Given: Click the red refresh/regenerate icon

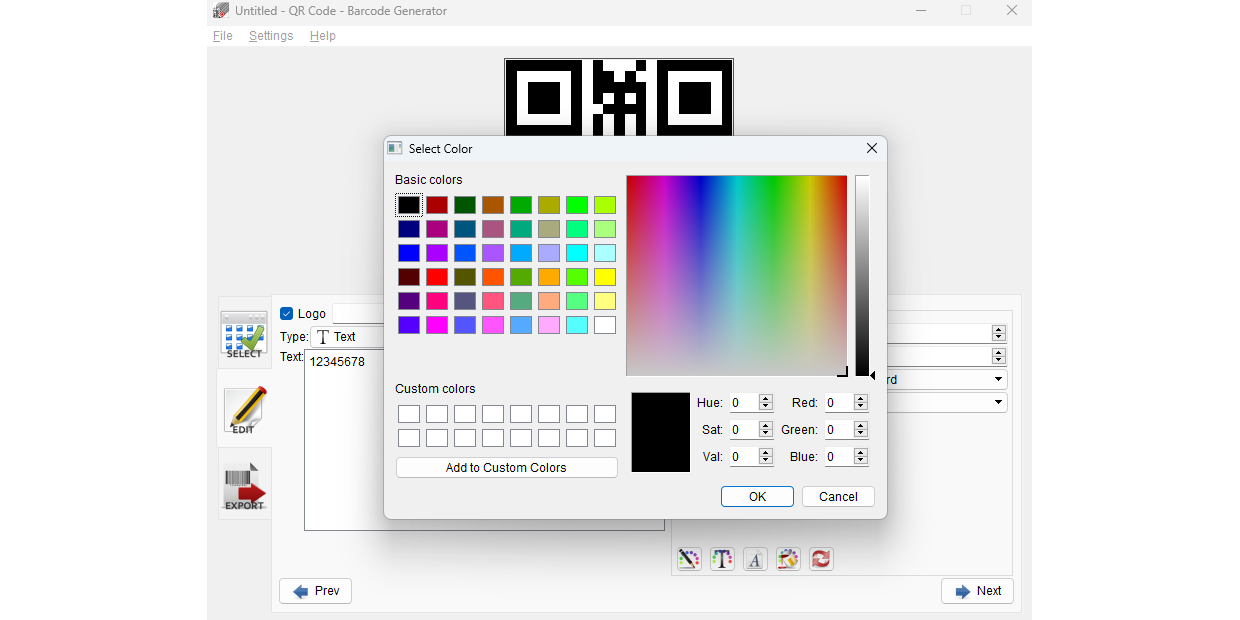Looking at the screenshot, I should pos(821,559).
